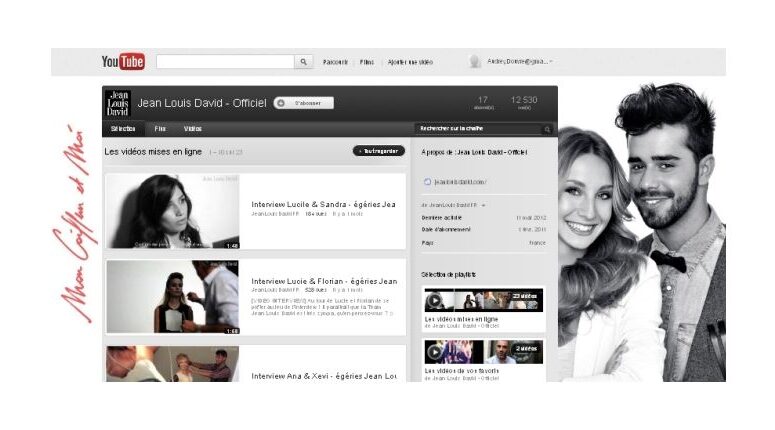The image size is (775, 430).
Task: Switch to the Vidéos tab
Action: click(x=192, y=129)
